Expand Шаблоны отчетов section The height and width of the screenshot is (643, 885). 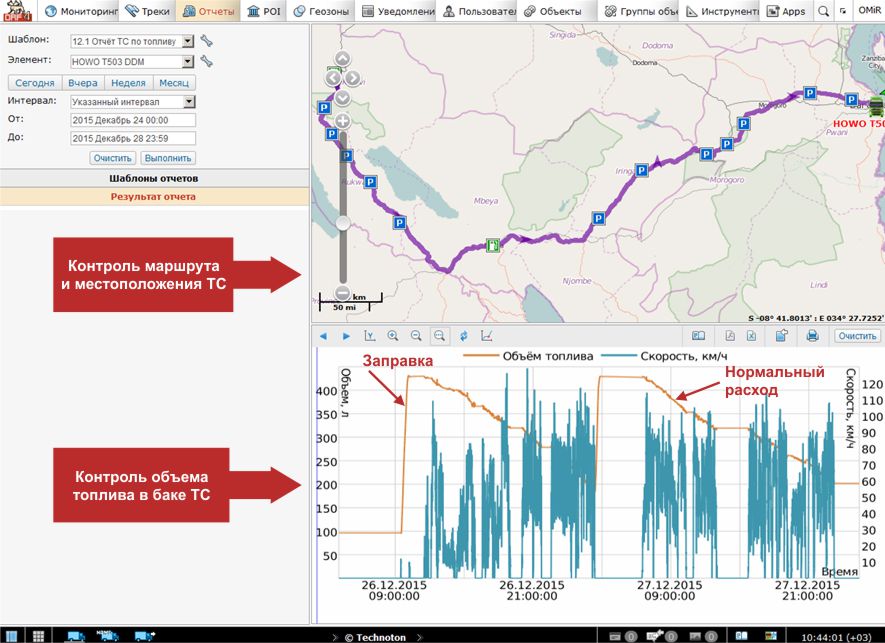tap(154, 178)
